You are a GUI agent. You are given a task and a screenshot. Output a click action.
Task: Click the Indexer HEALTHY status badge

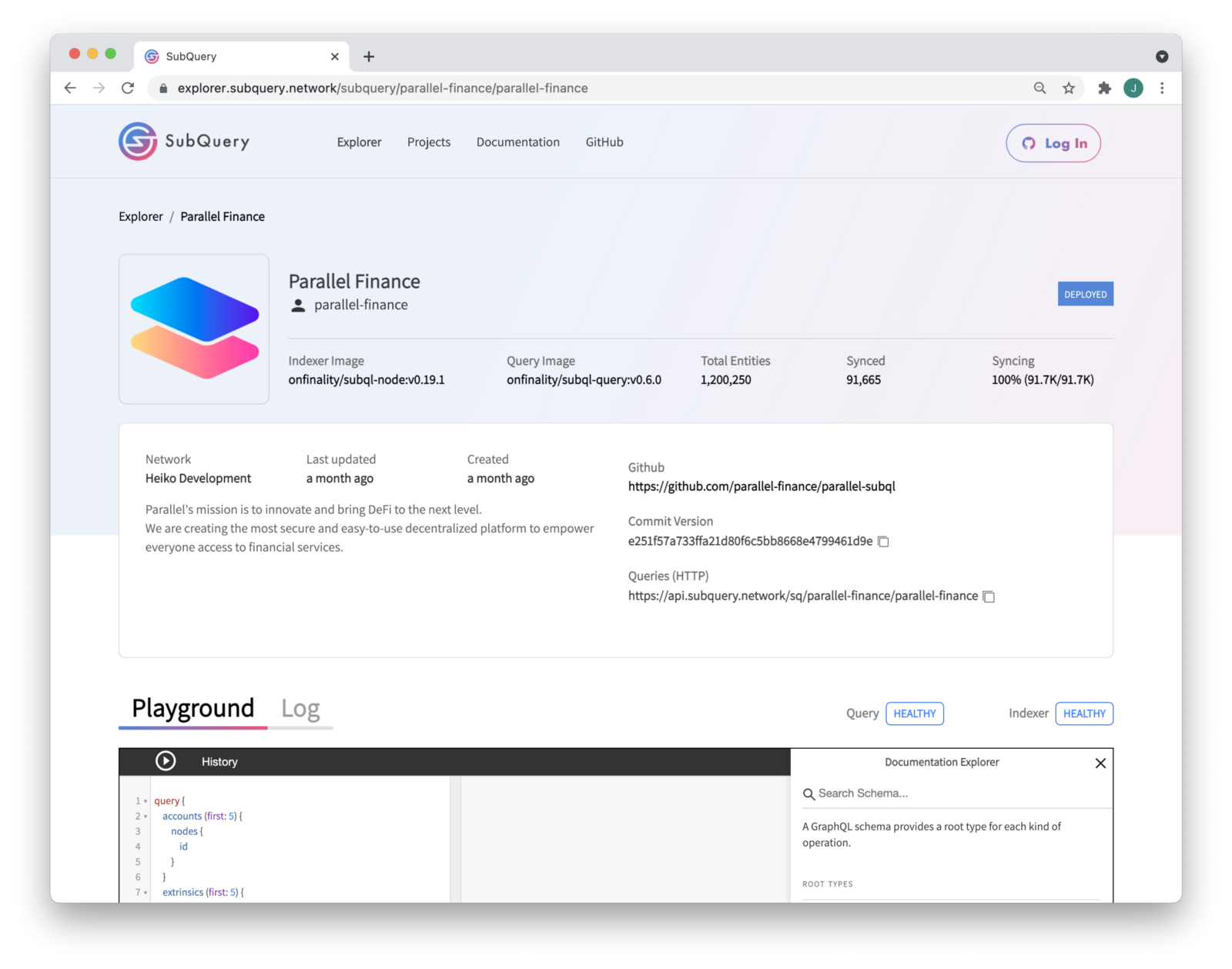pos(1084,713)
